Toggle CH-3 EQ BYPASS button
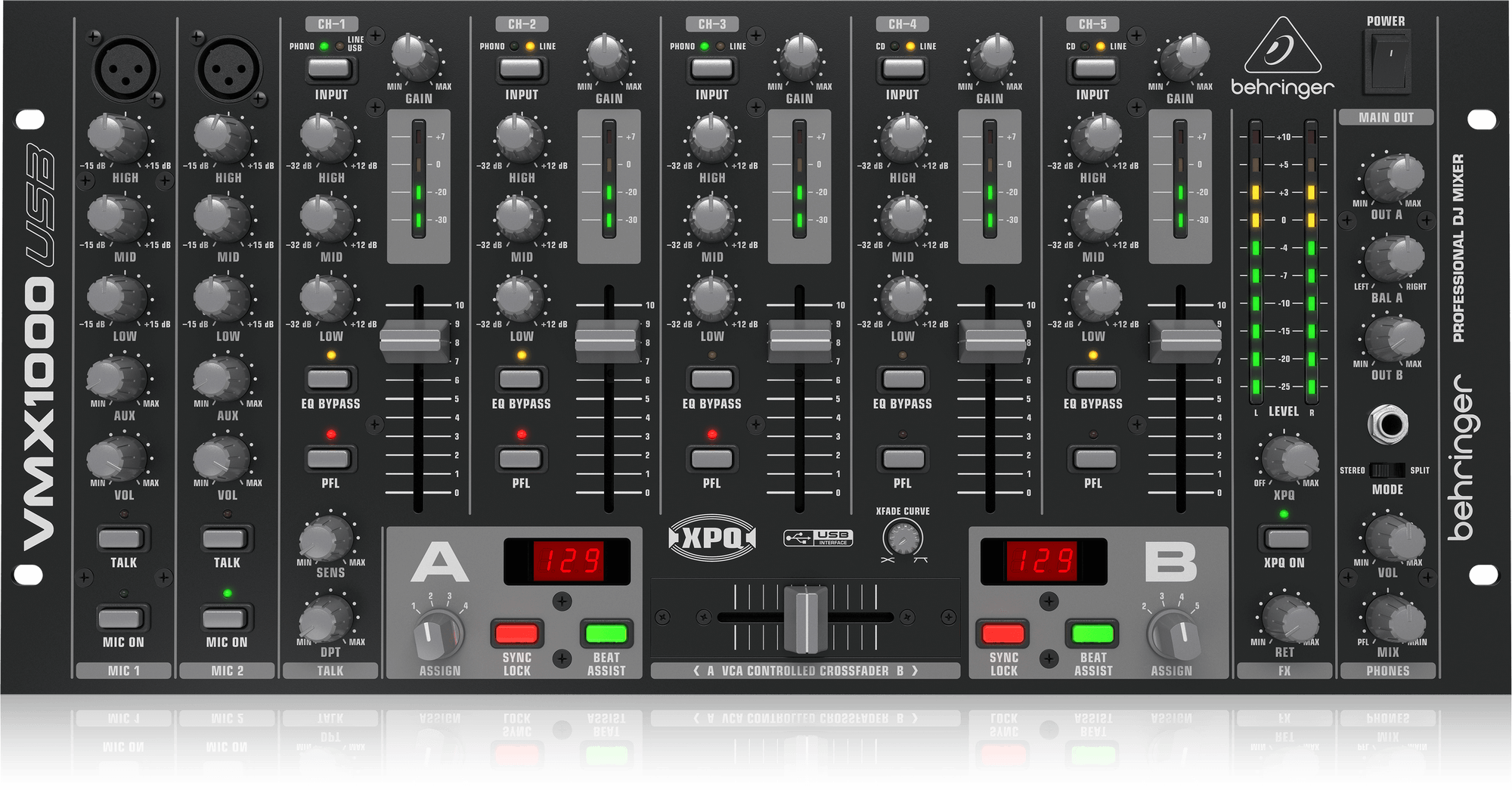Viewport: 1512px width, 790px height. point(711,379)
